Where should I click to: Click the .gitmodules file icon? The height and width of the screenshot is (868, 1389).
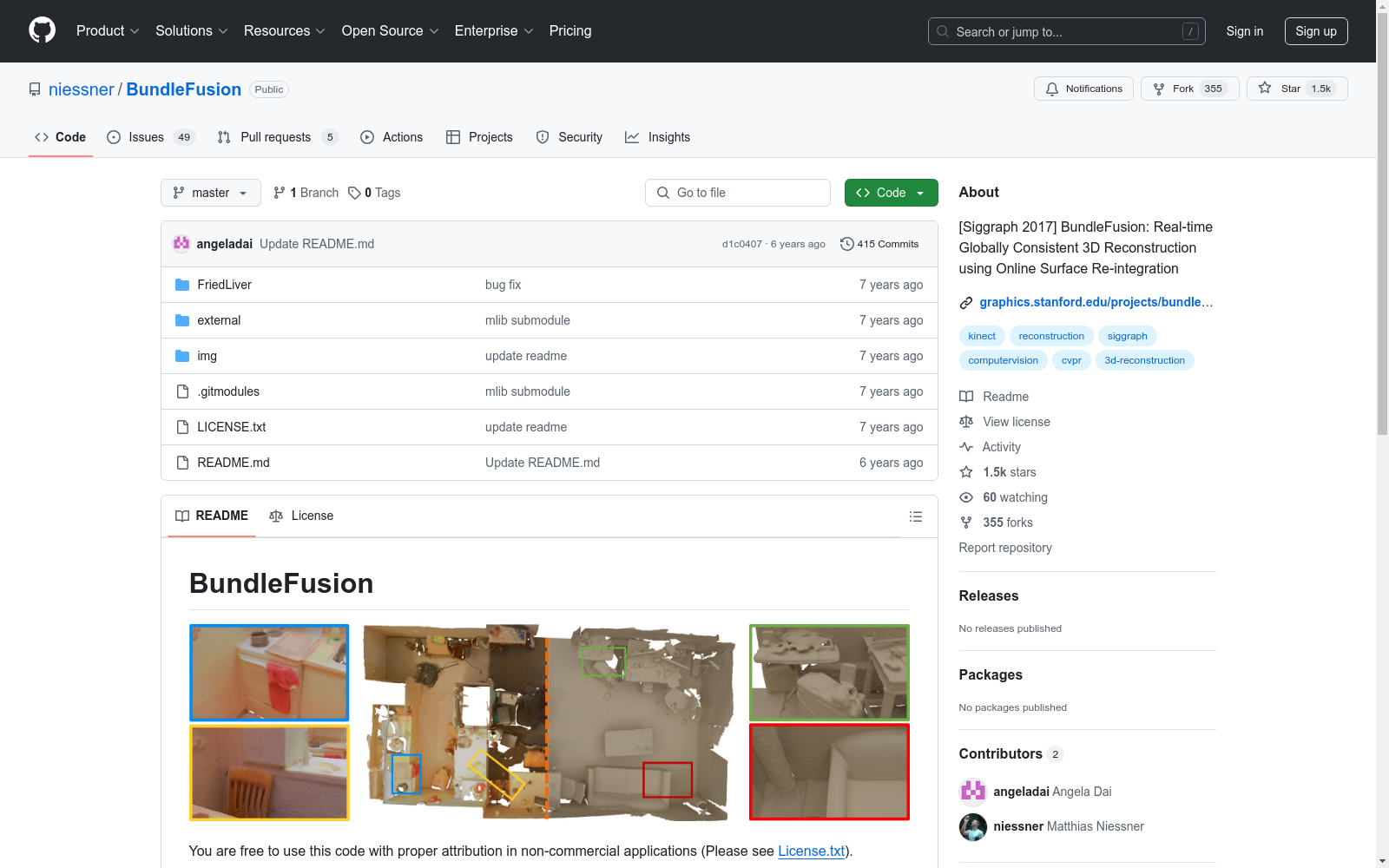pyautogui.click(x=182, y=391)
